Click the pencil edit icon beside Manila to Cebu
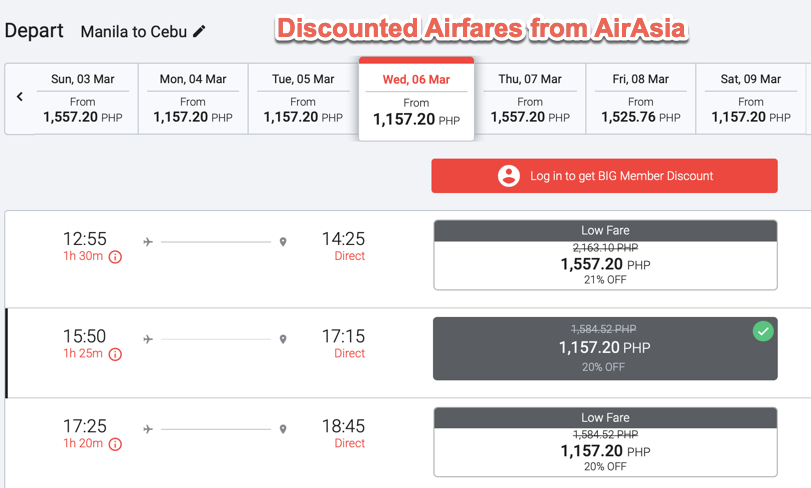This screenshot has width=811, height=488. tap(200, 31)
